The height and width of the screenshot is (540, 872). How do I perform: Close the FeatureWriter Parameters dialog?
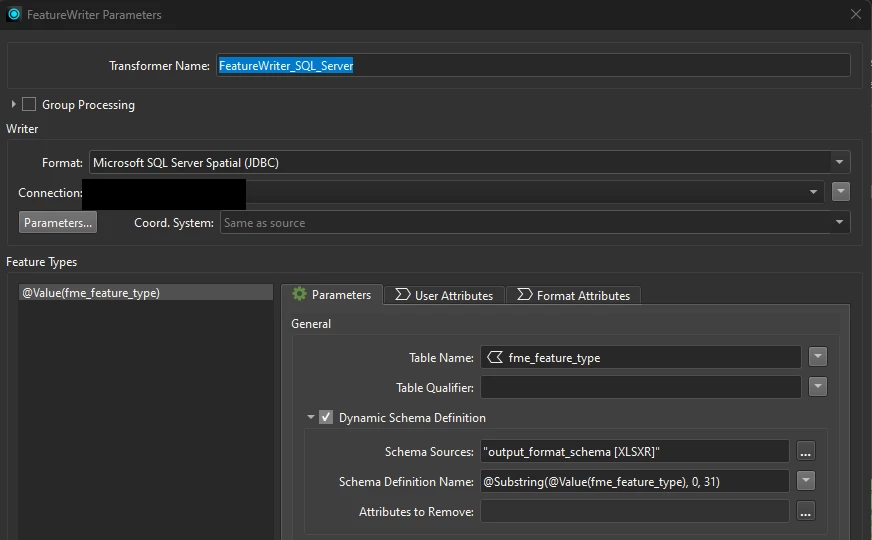pyautogui.click(x=856, y=14)
